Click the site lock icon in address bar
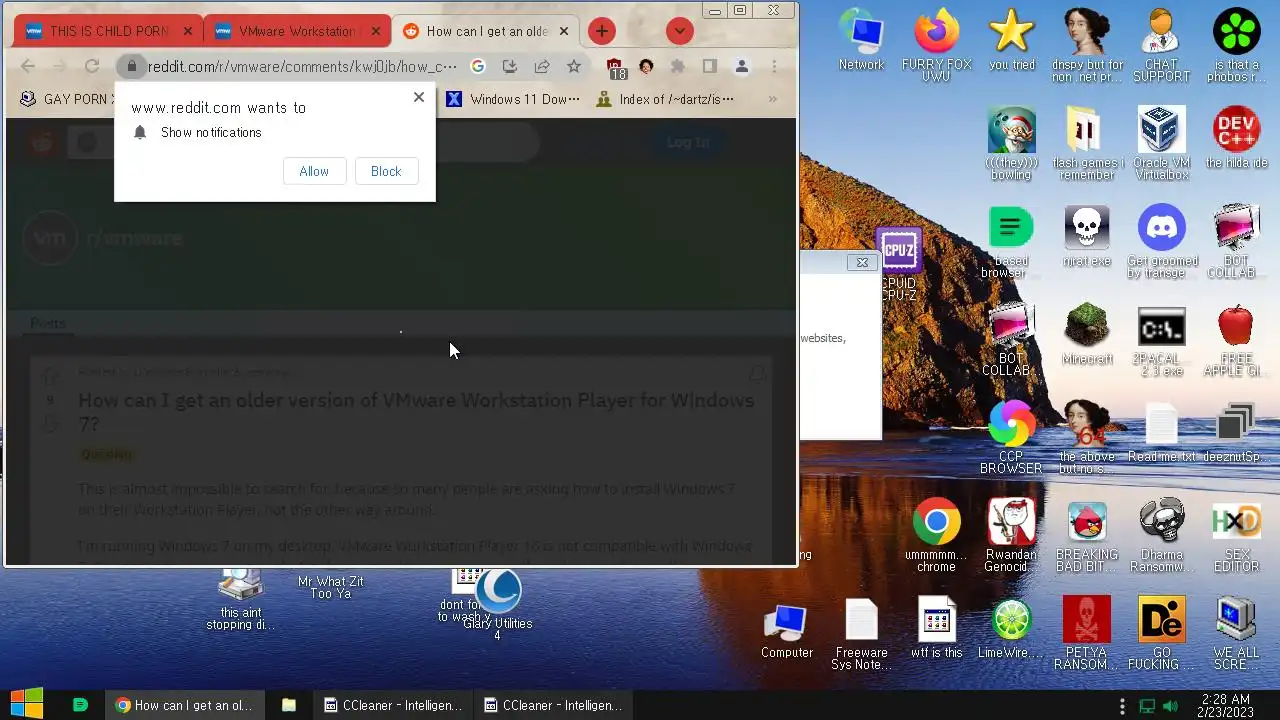 (x=131, y=66)
